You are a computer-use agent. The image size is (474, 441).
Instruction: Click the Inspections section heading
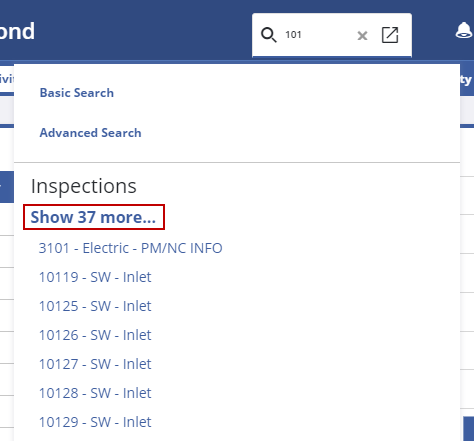point(84,186)
